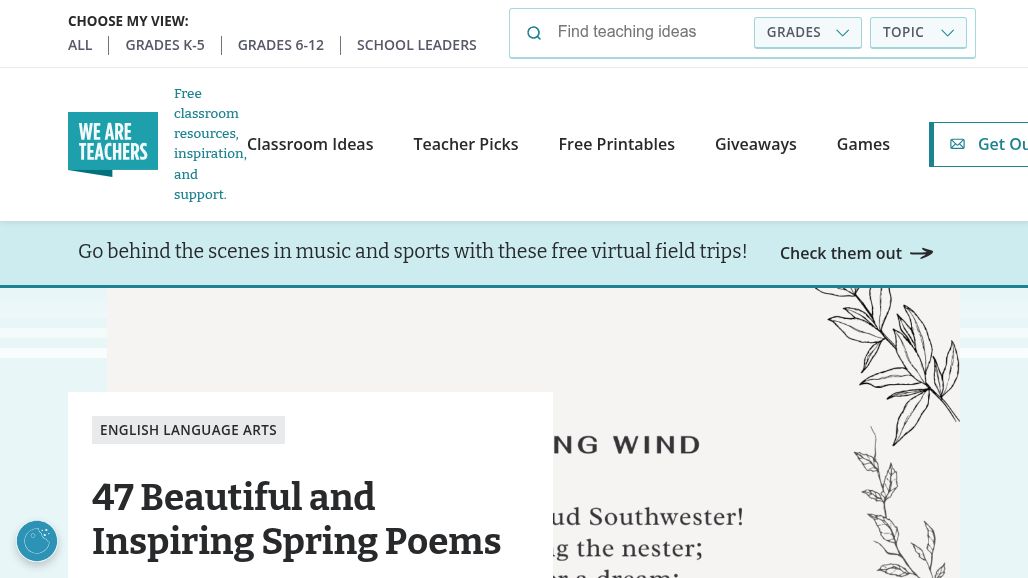Open the Teacher Picks menu
Viewport: 1028px width, 578px height.
466,144
